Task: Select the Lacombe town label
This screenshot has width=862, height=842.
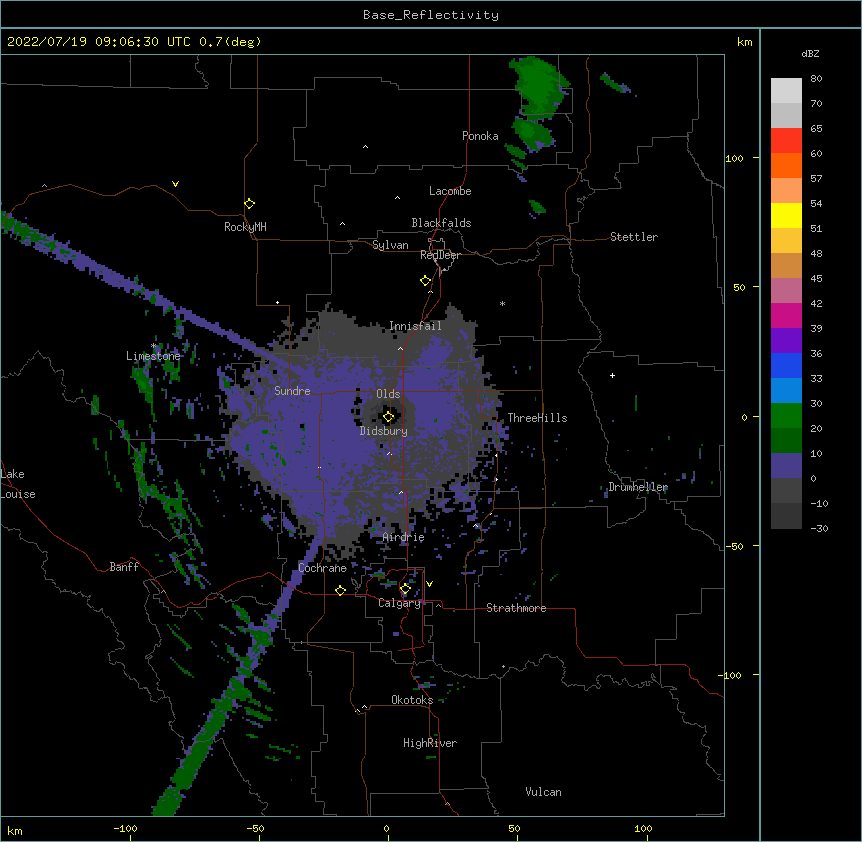Action: tap(450, 191)
